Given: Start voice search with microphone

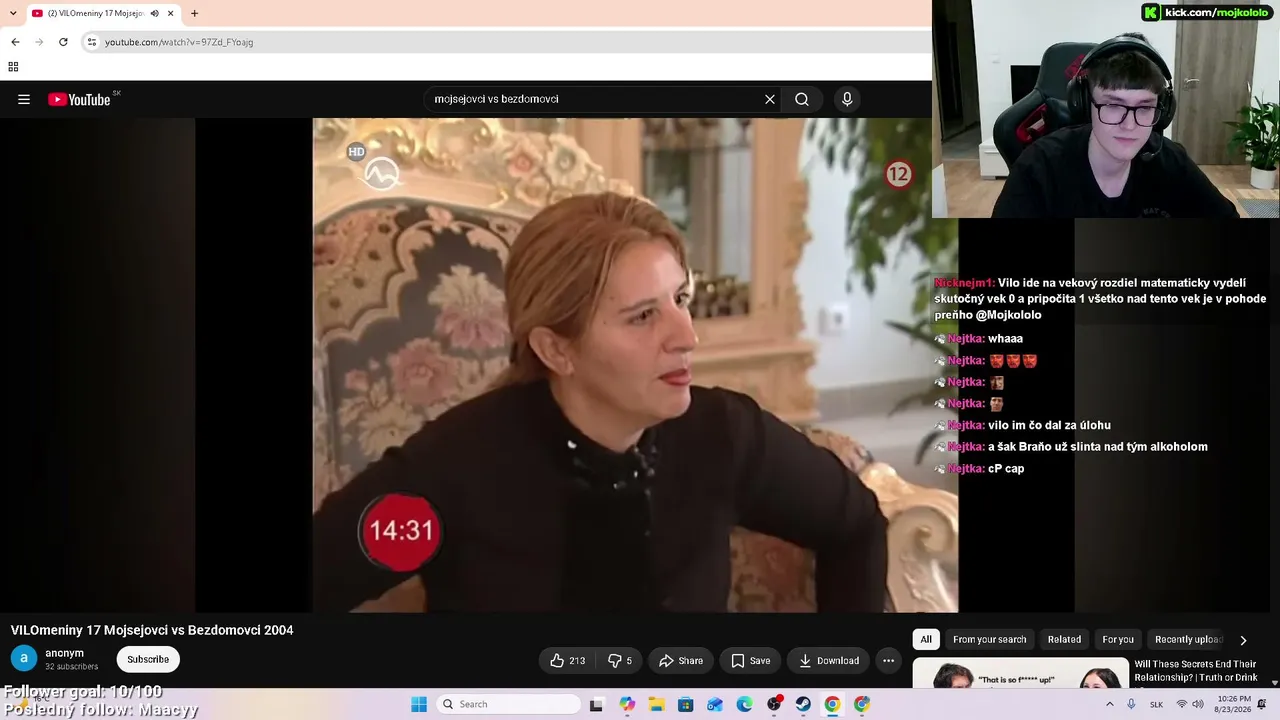Looking at the screenshot, I should [847, 99].
